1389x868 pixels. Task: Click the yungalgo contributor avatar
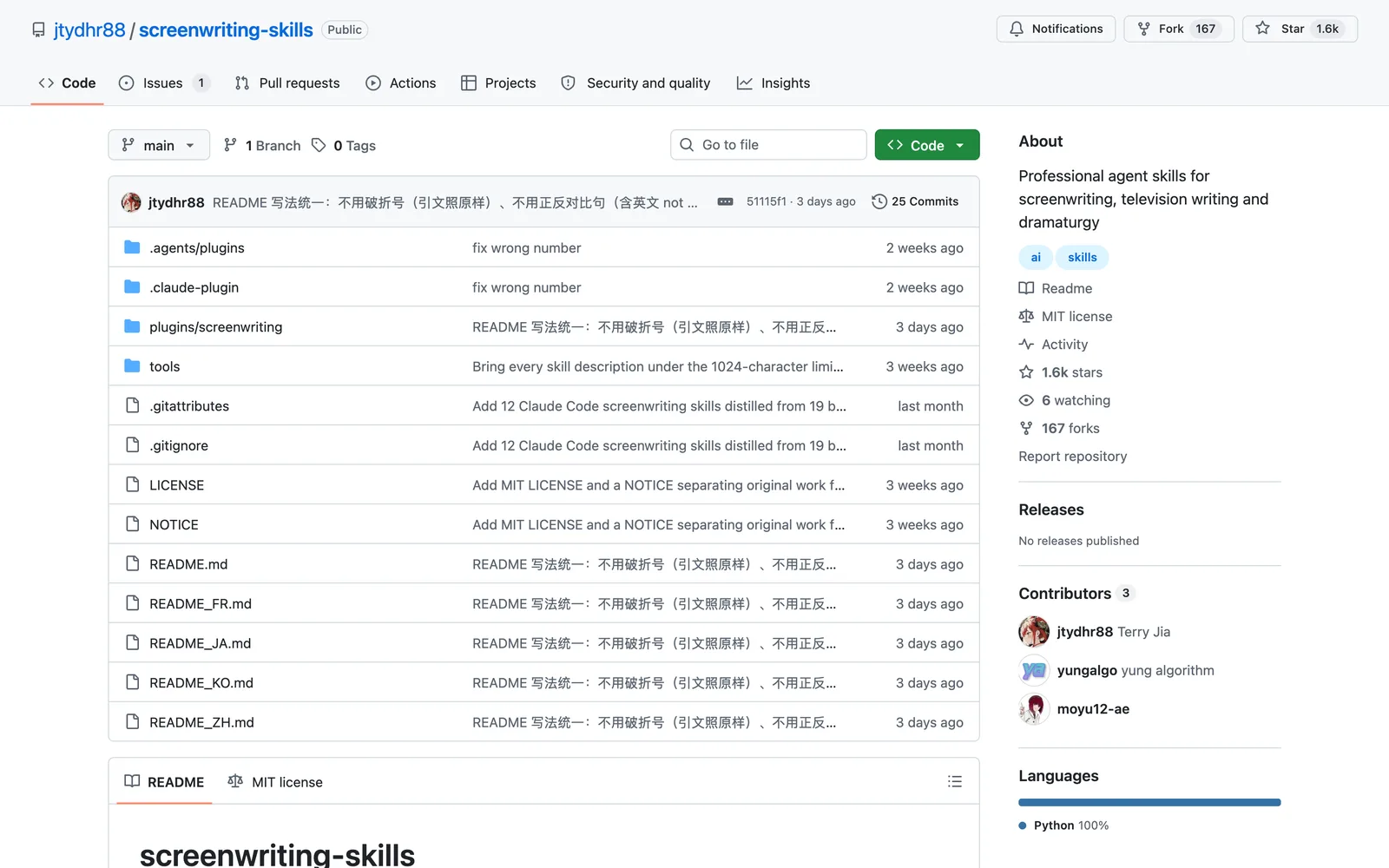pyautogui.click(x=1034, y=670)
